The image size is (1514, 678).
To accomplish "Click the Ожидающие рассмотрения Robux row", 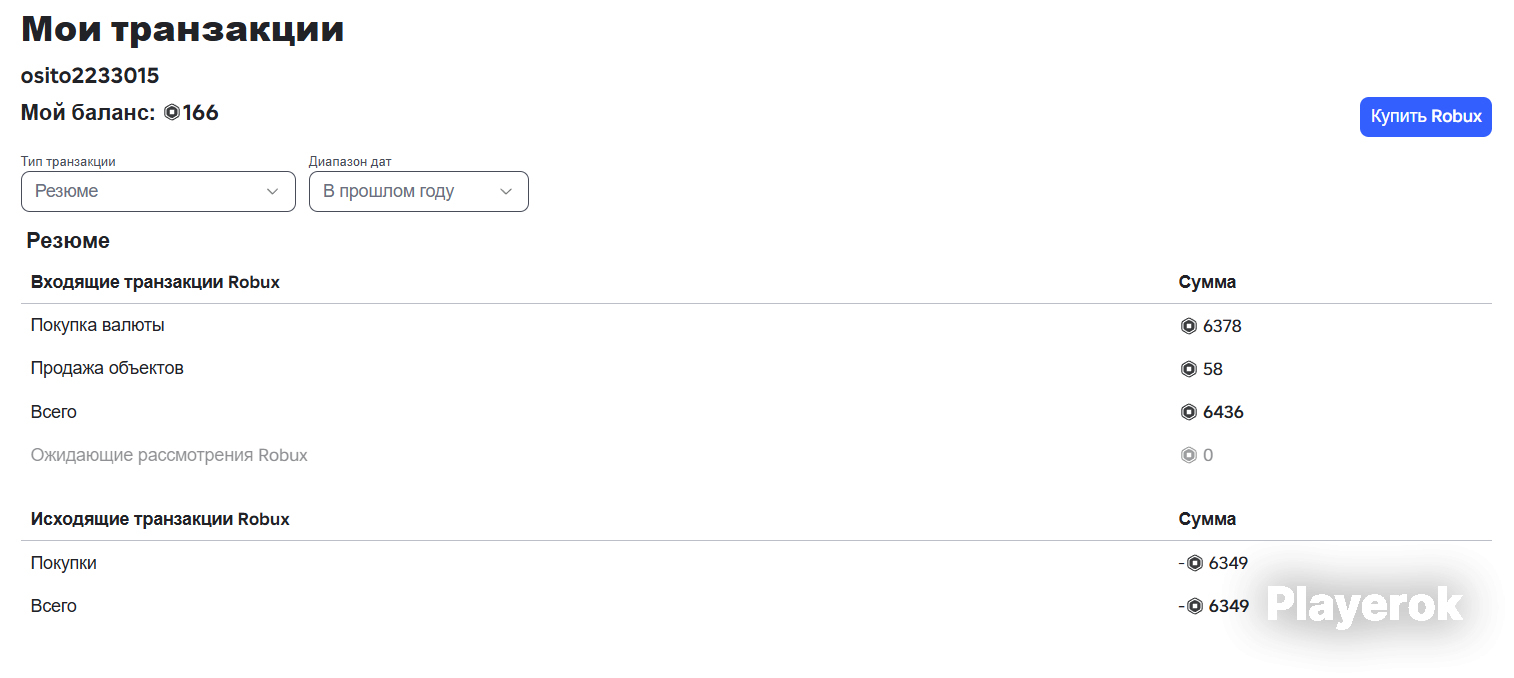I will coord(756,455).
